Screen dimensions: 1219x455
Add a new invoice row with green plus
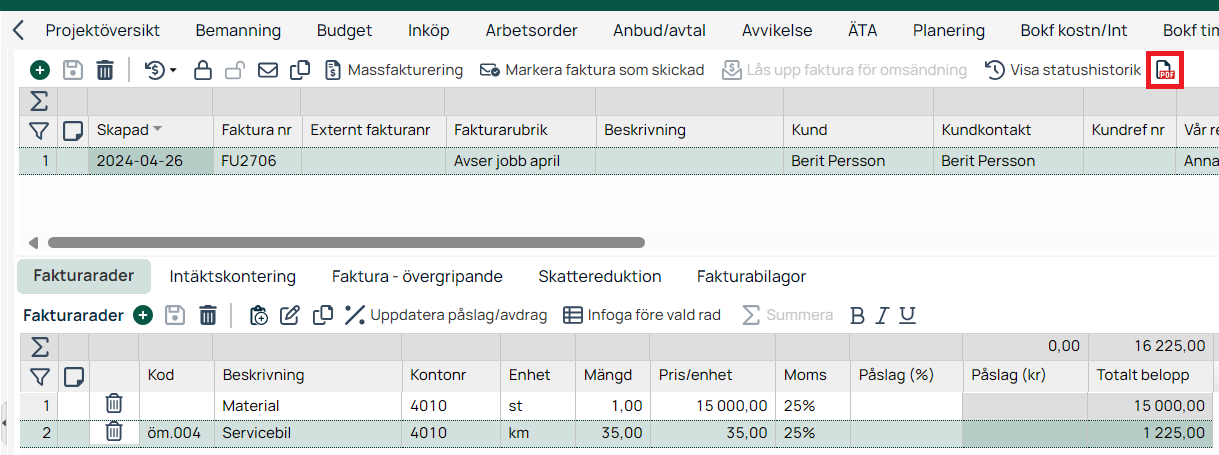pyautogui.click(x=143, y=315)
